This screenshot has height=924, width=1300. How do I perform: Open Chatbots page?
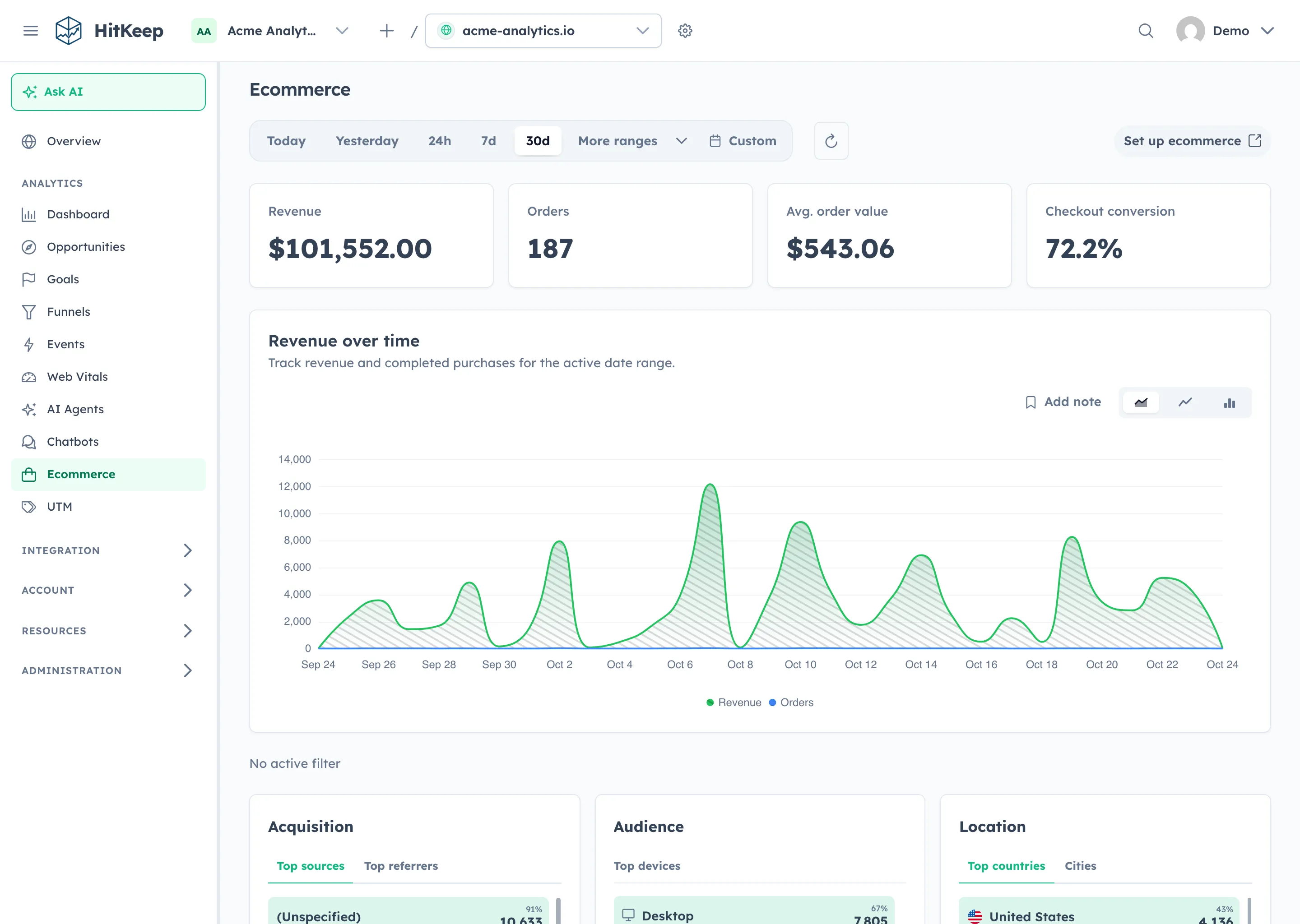(x=108, y=442)
